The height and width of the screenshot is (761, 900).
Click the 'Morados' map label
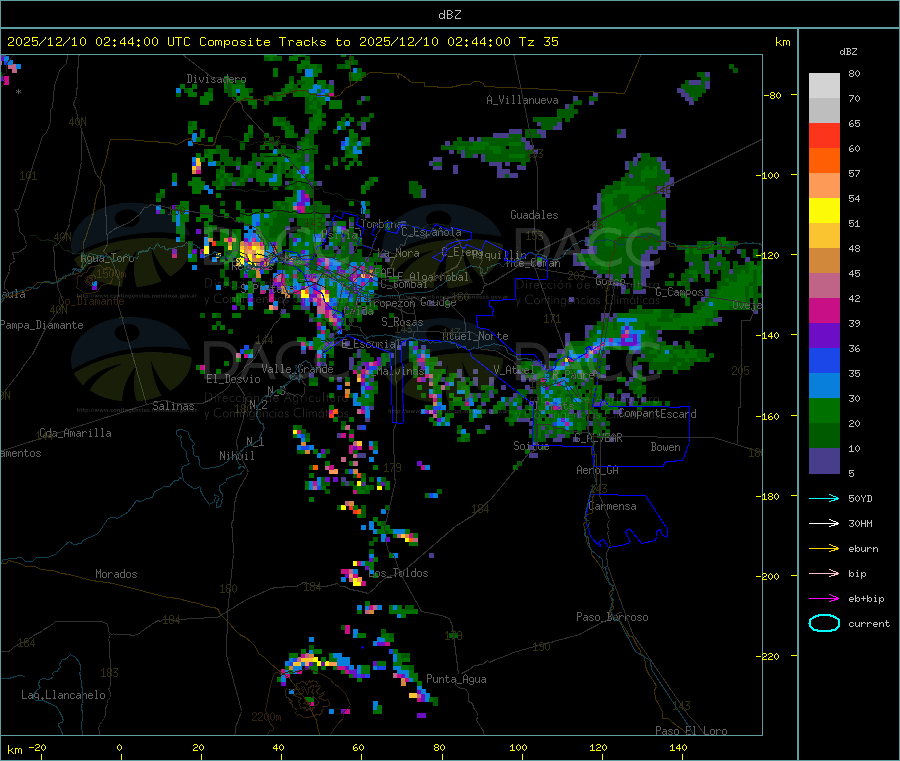coord(117,574)
